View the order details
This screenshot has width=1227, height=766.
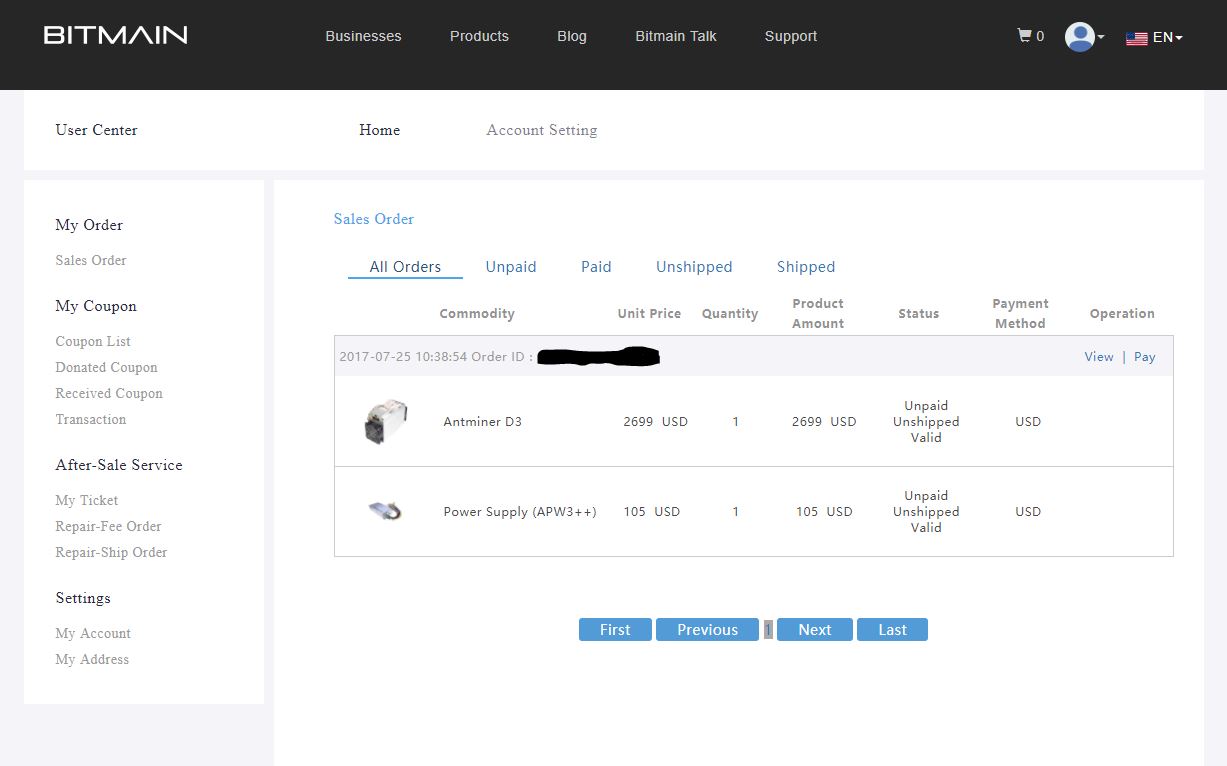(1099, 357)
